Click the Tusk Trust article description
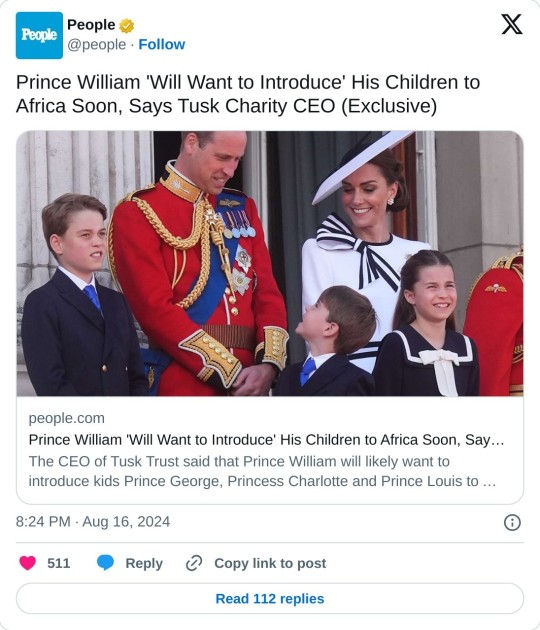 click(x=262, y=471)
